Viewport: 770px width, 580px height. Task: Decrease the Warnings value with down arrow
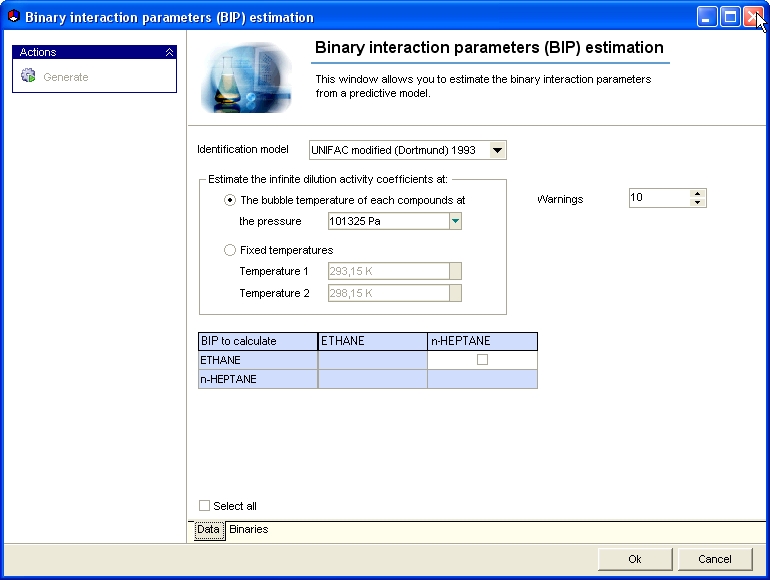click(x=697, y=202)
